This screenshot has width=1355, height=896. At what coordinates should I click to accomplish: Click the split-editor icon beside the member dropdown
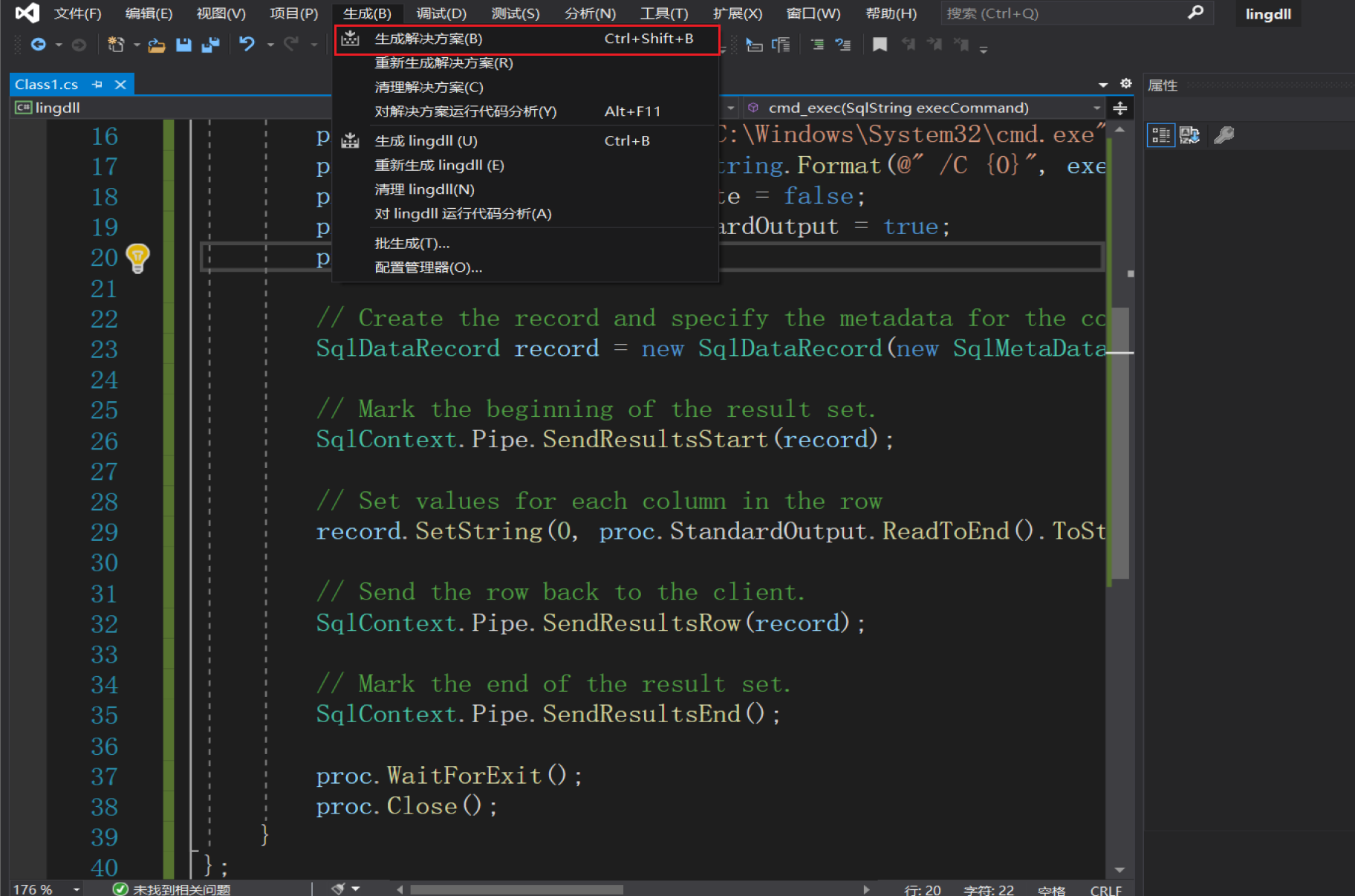point(1120,108)
